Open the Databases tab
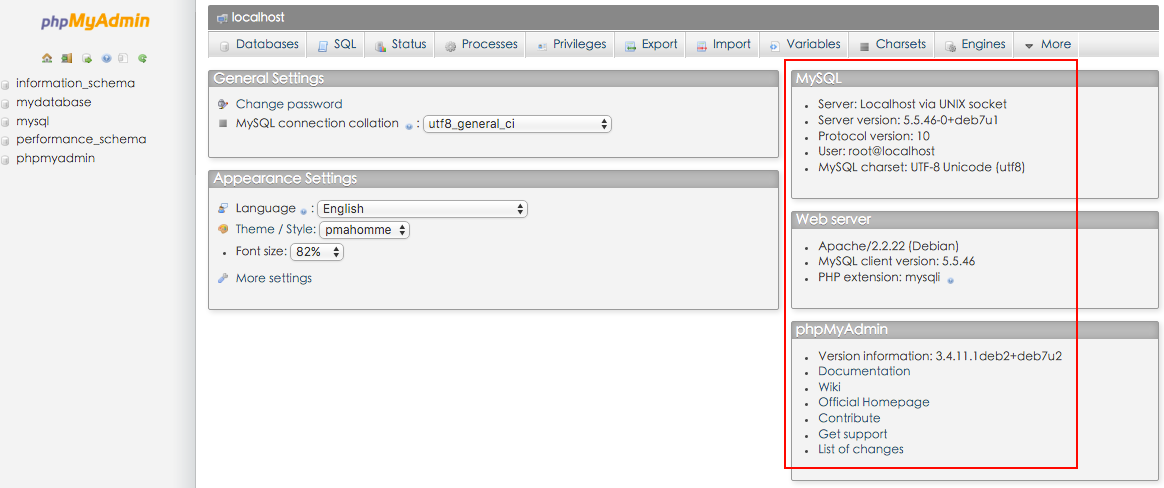Screen dimensions: 1164x488 (258, 45)
